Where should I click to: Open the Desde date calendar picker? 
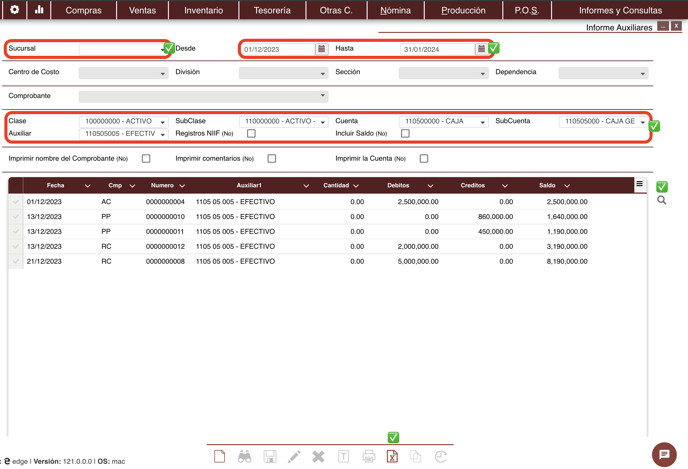pyautogui.click(x=321, y=49)
